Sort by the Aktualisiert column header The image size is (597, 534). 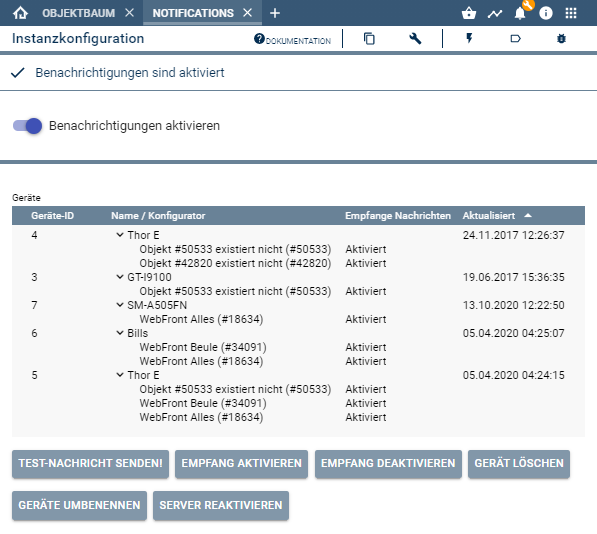489,216
